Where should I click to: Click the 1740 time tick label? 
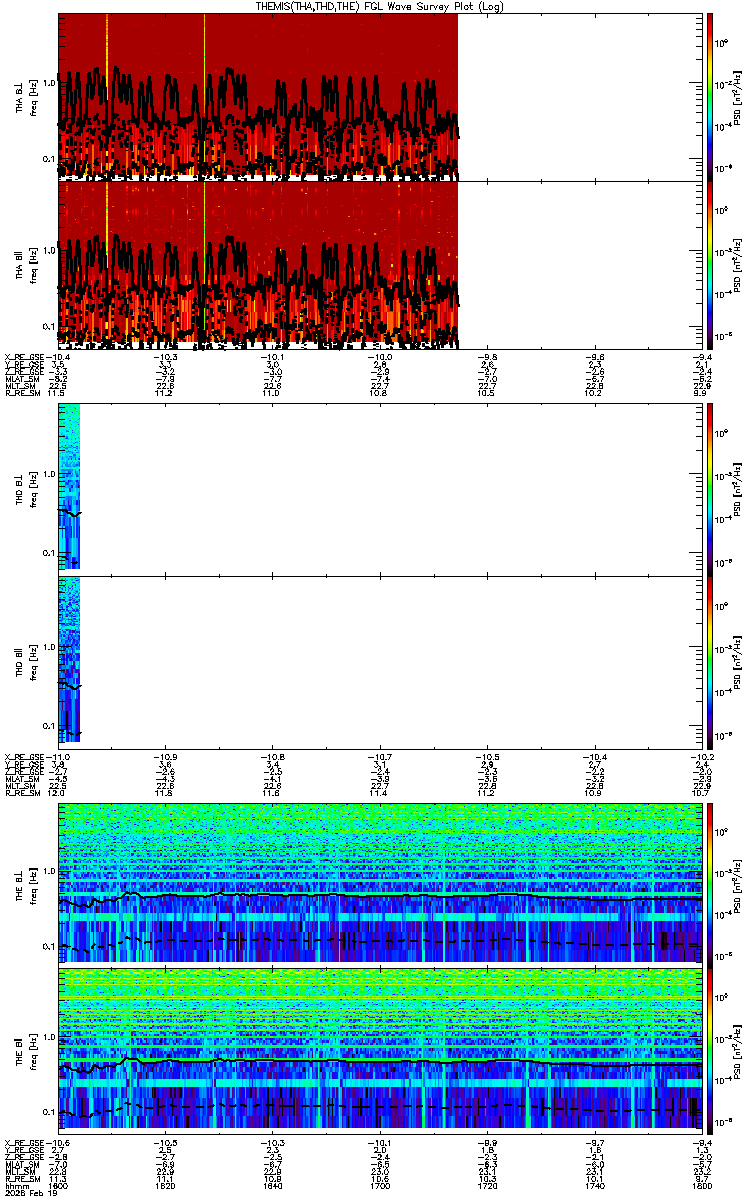pos(594,1187)
